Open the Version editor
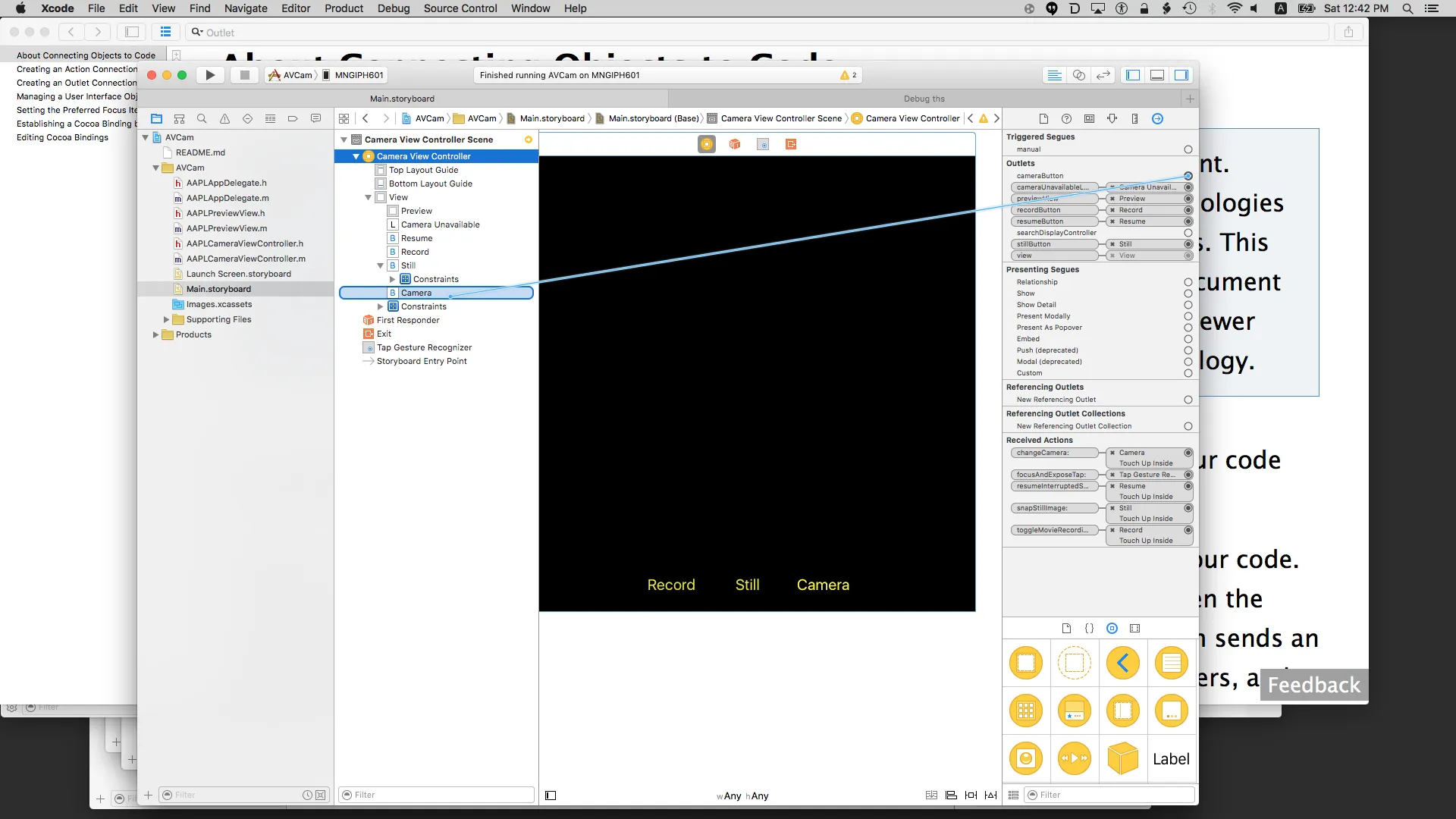Viewport: 1456px width, 819px height. [x=1103, y=75]
